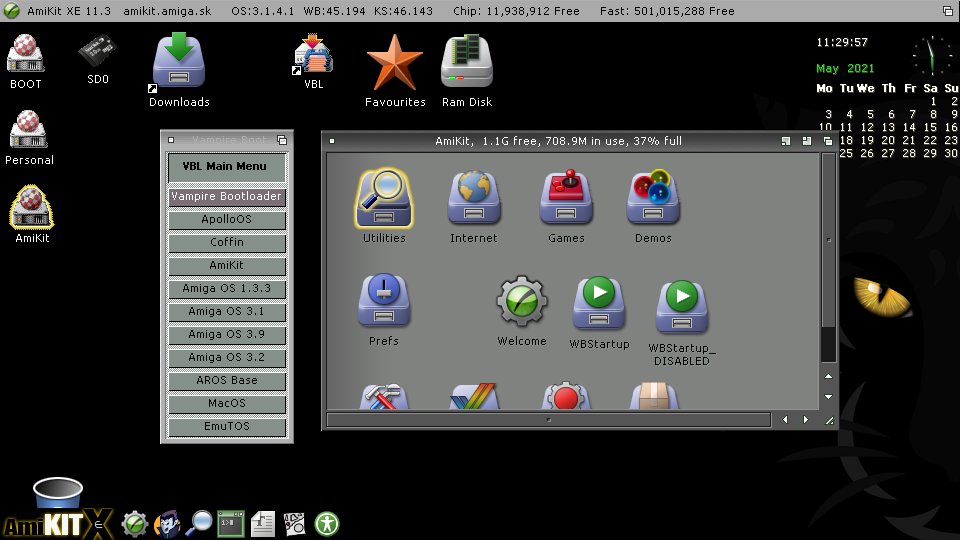This screenshot has width=960, height=540.
Task: Click the scissors tools icon in the dock
Action: coord(294,524)
